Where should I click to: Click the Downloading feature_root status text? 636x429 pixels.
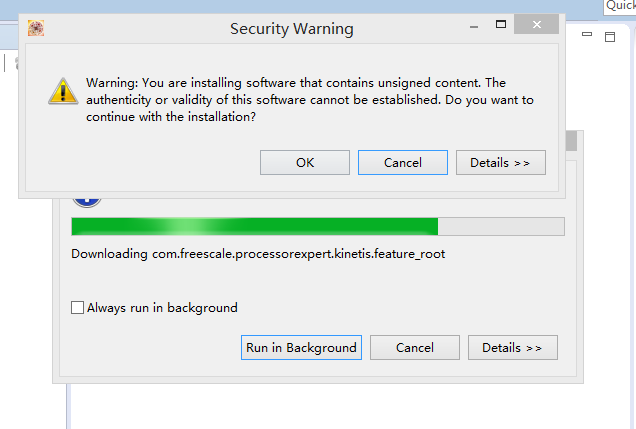258,254
